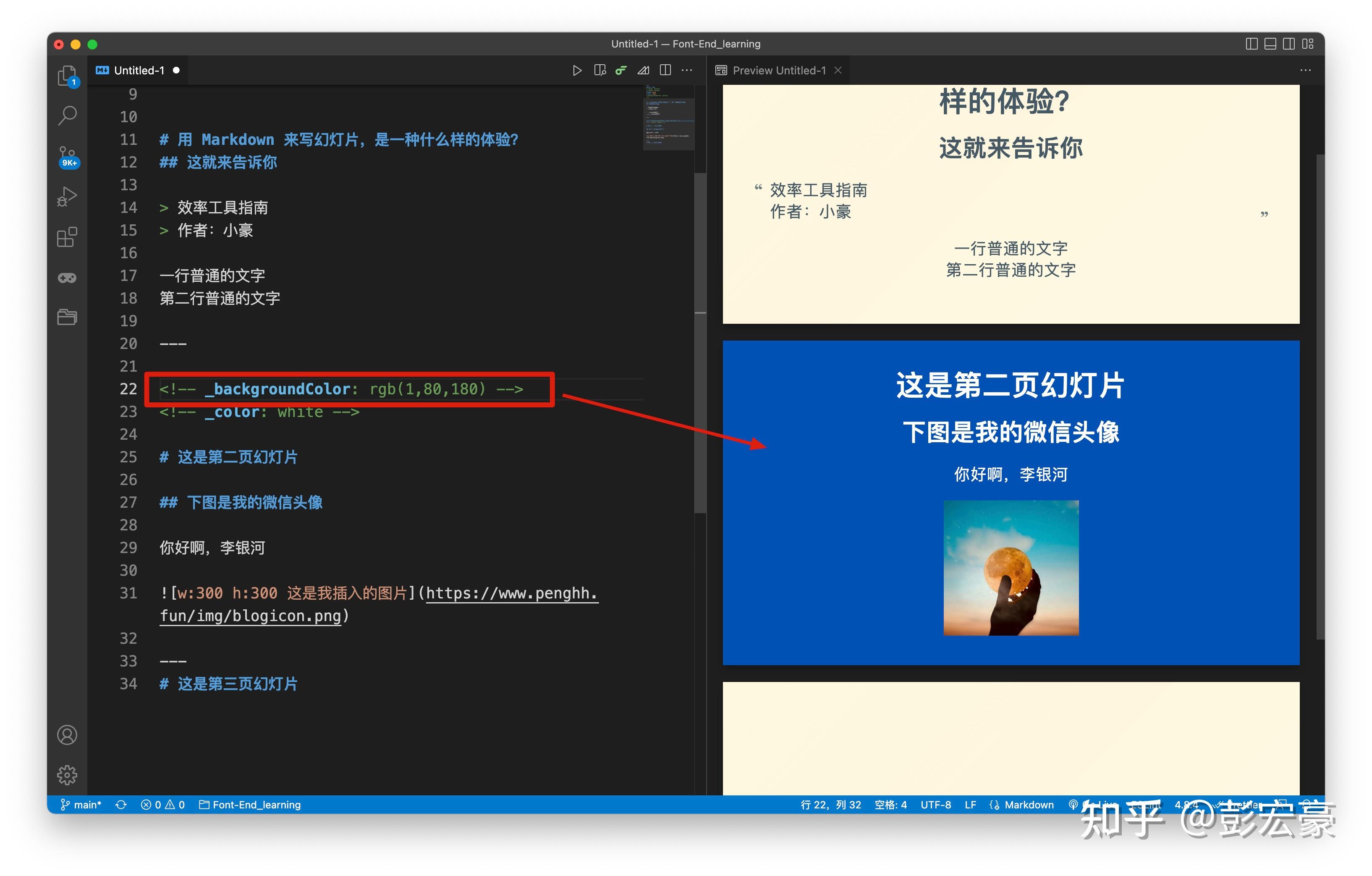Open preview to the side icon

tap(600, 70)
